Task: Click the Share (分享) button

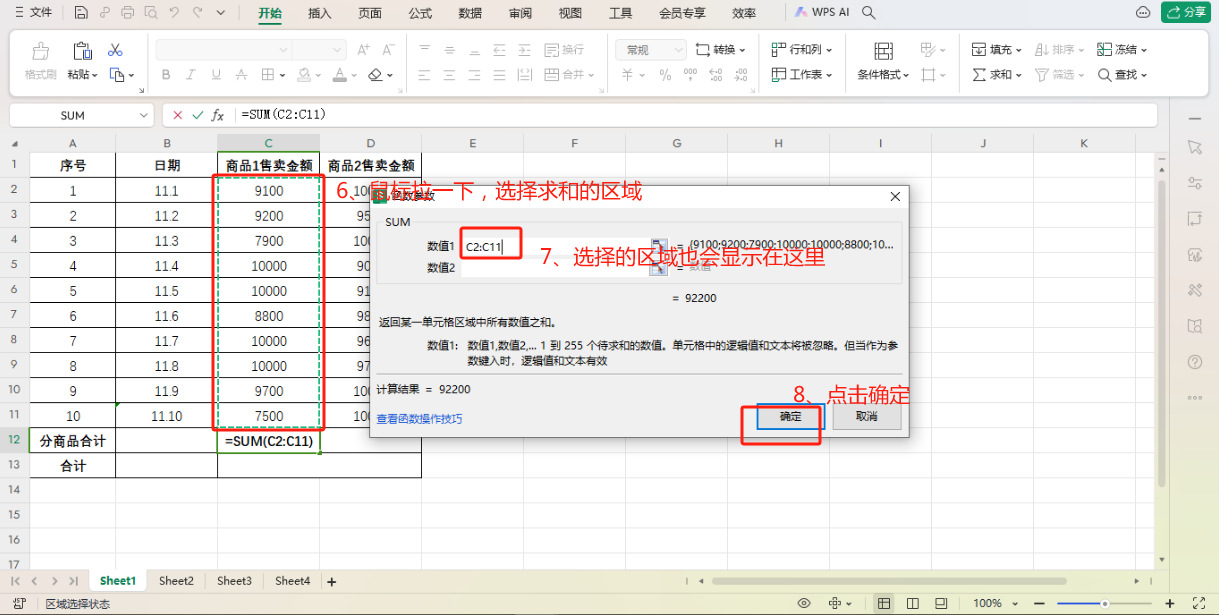Action: click(x=1187, y=13)
